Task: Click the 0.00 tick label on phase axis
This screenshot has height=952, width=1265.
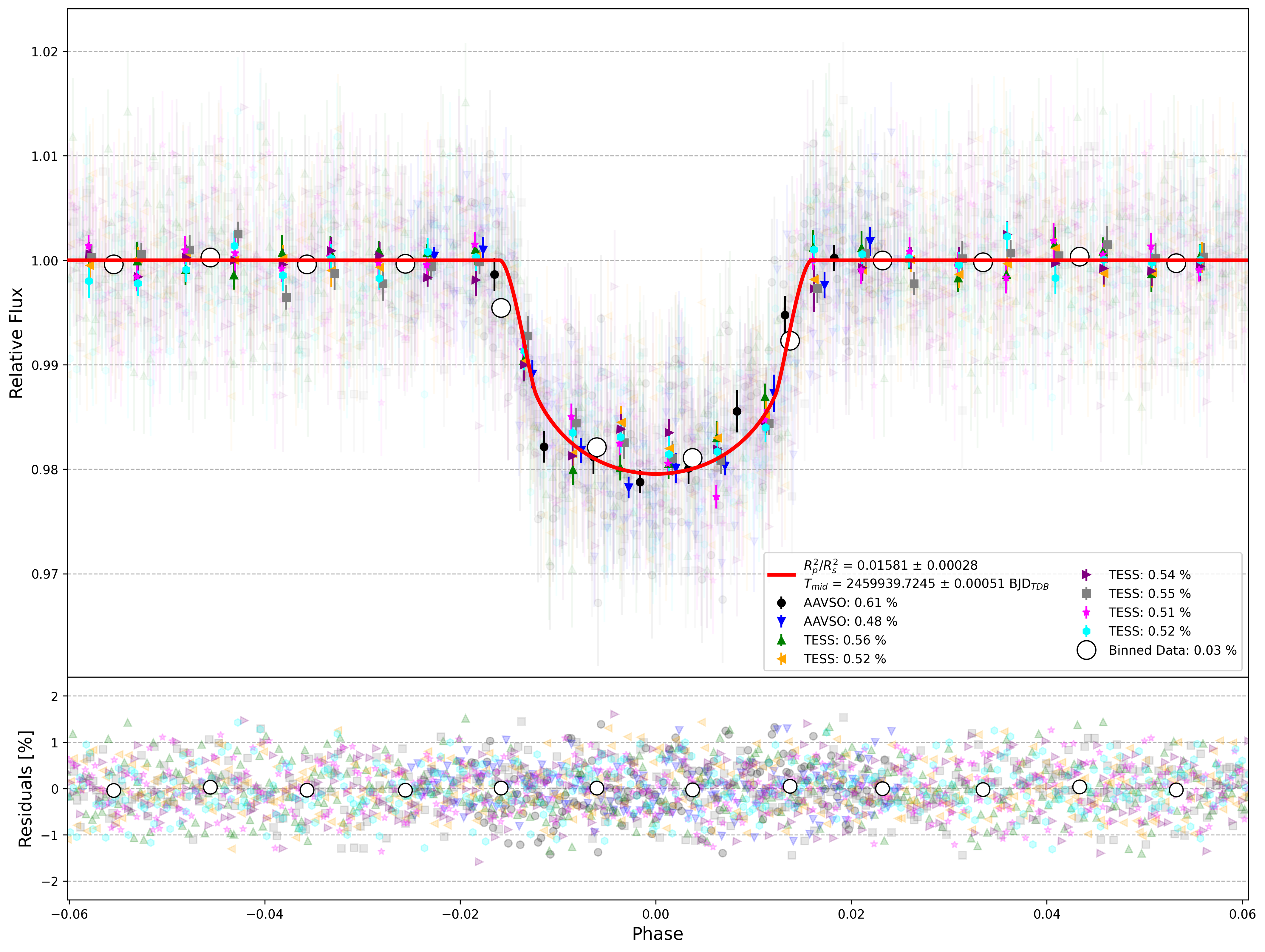Action: click(x=656, y=914)
